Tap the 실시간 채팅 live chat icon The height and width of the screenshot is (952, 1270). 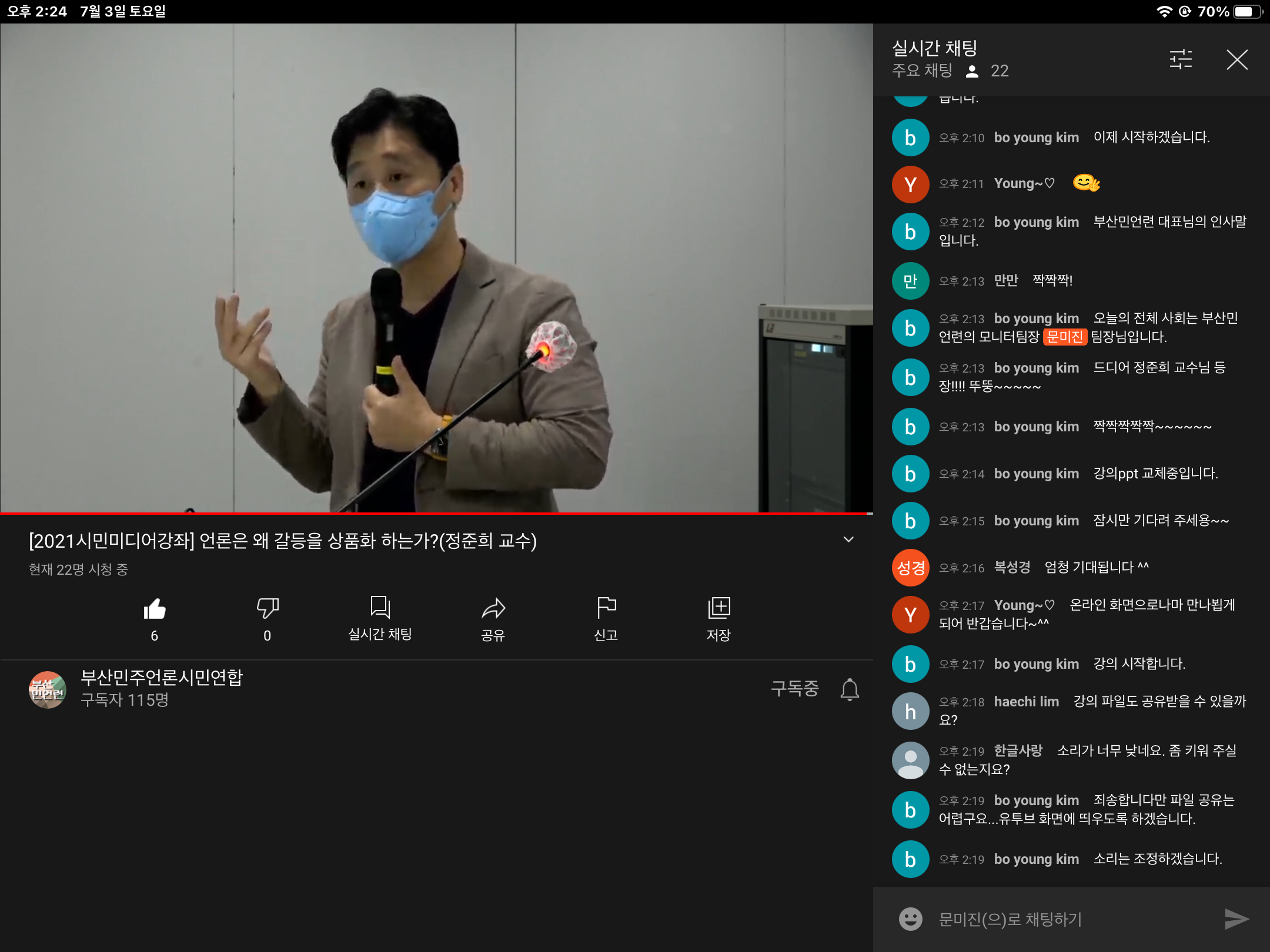click(x=380, y=608)
